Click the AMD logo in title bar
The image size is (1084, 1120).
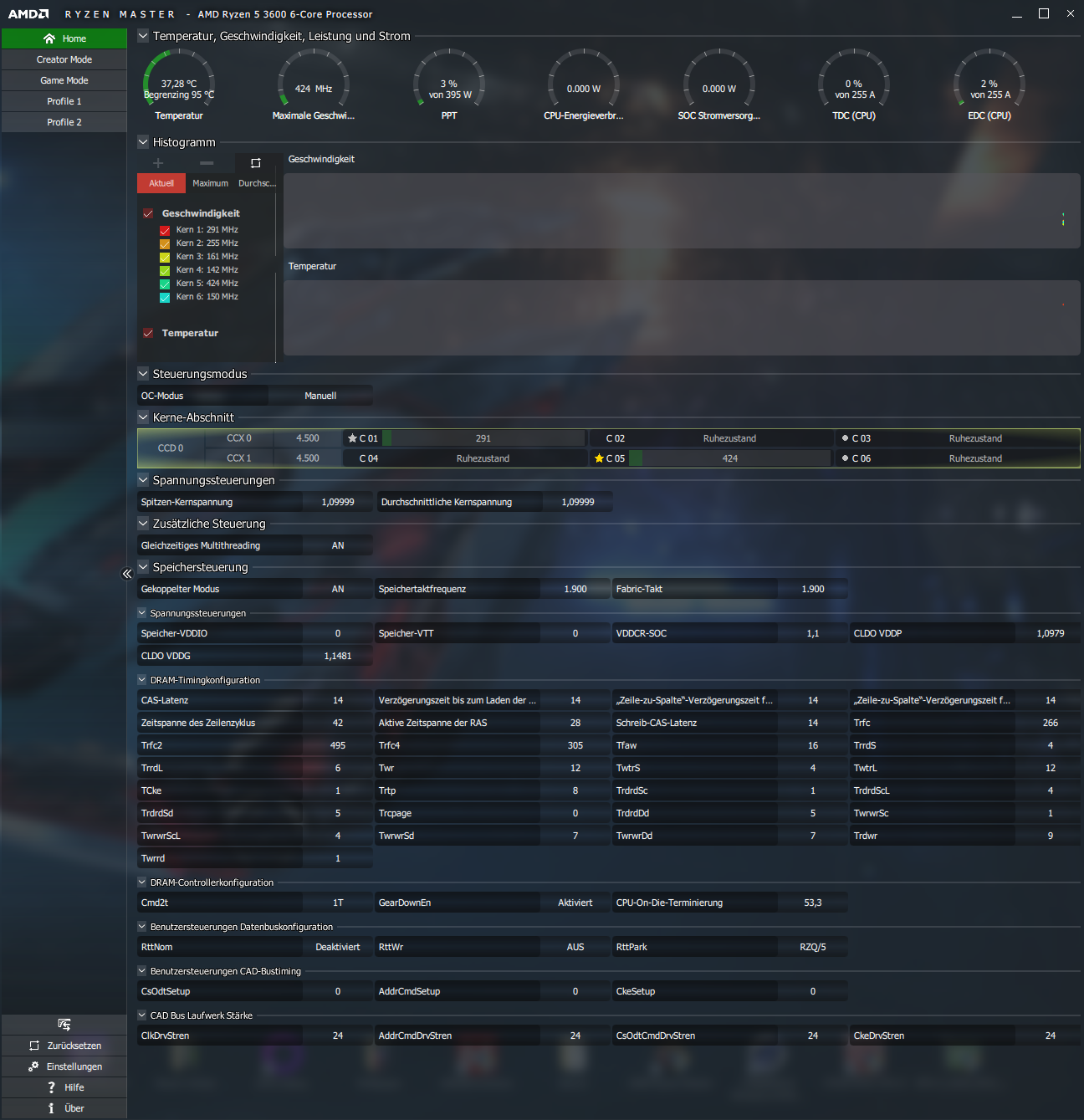(28, 14)
